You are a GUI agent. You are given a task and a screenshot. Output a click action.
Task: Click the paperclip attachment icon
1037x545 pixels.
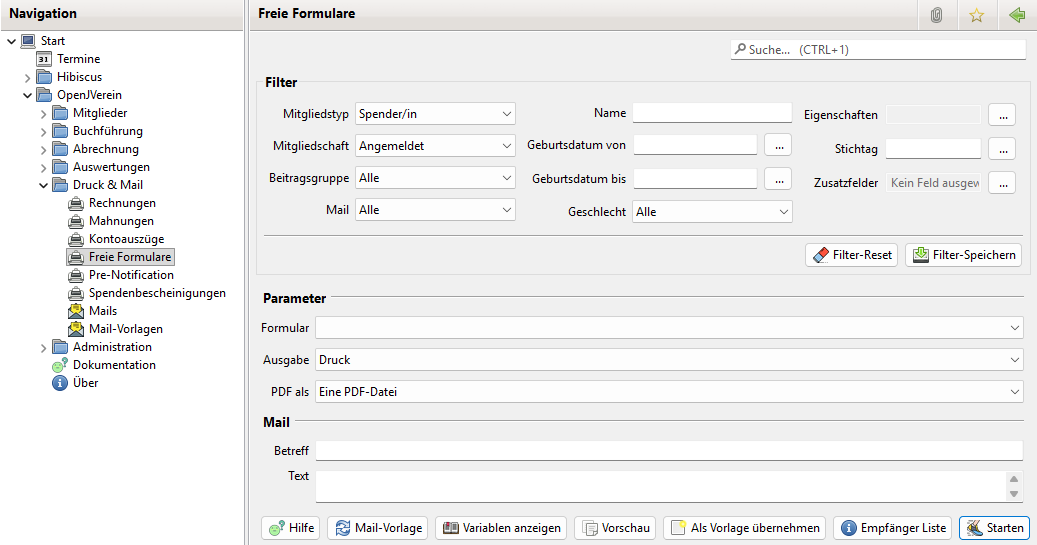tap(936, 15)
